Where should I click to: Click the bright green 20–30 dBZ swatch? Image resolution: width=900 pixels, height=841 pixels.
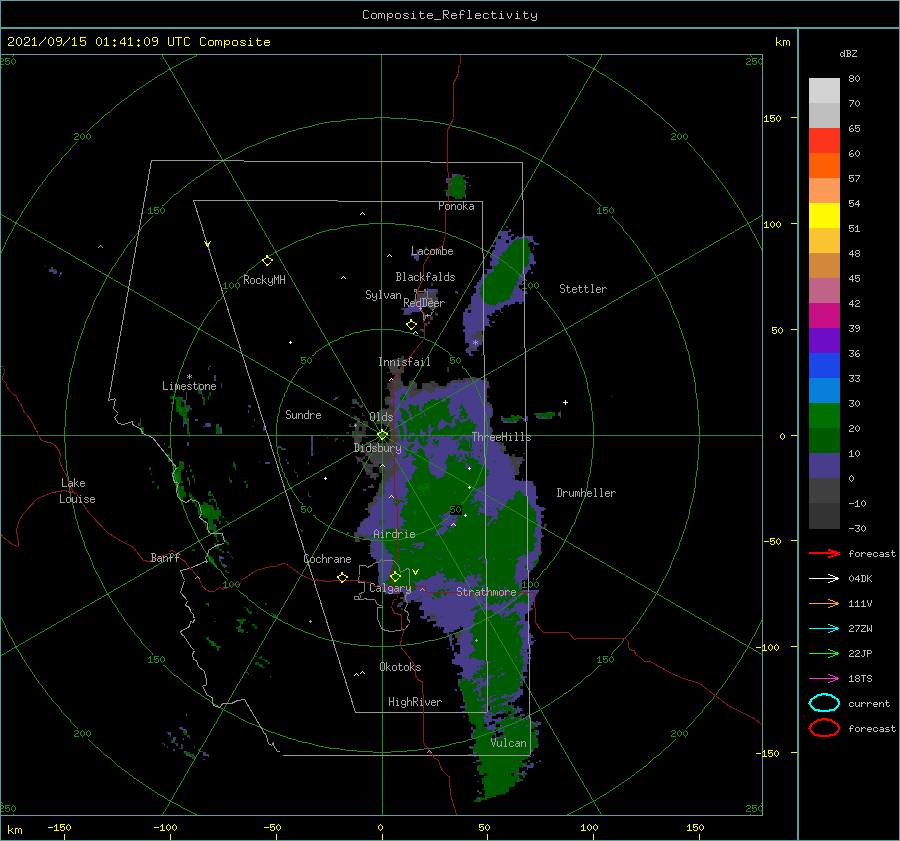[824, 415]
